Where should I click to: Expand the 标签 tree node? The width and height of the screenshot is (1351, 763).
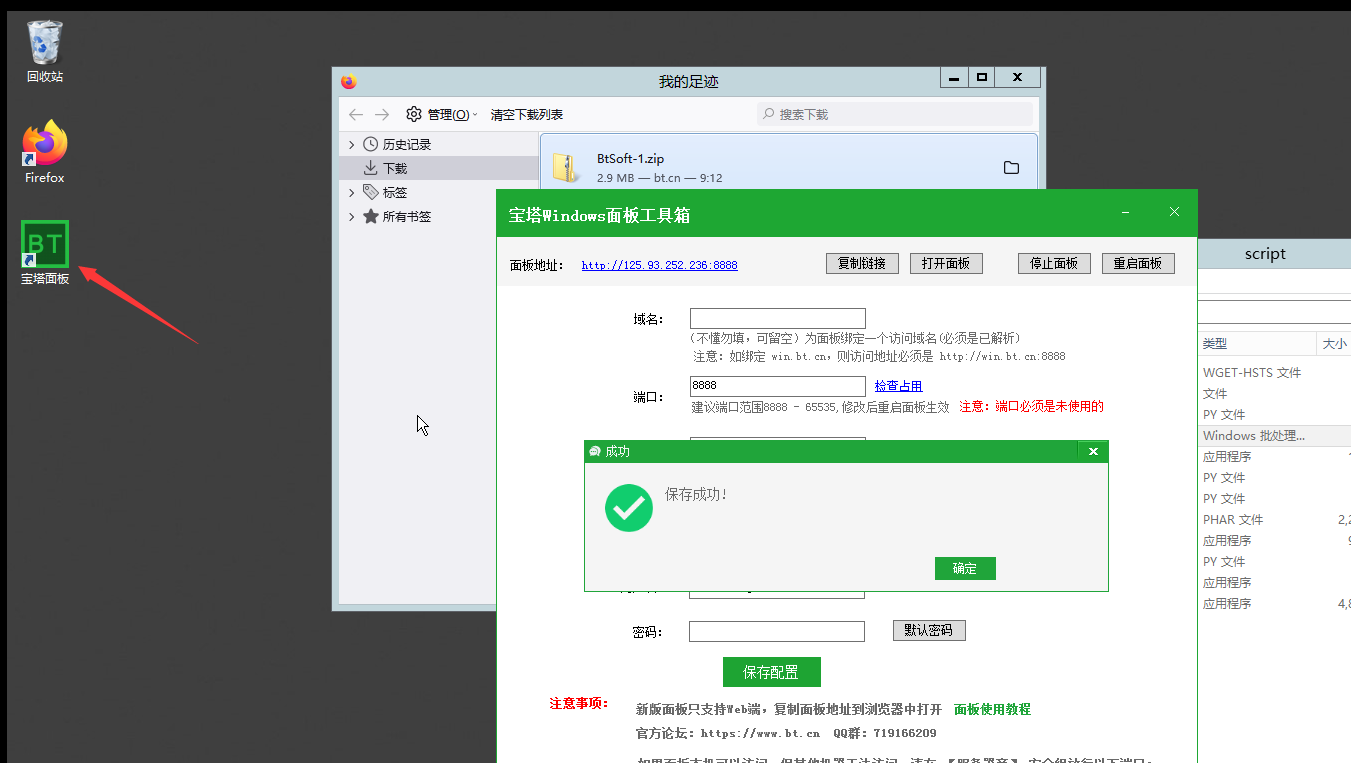[351, 192]
